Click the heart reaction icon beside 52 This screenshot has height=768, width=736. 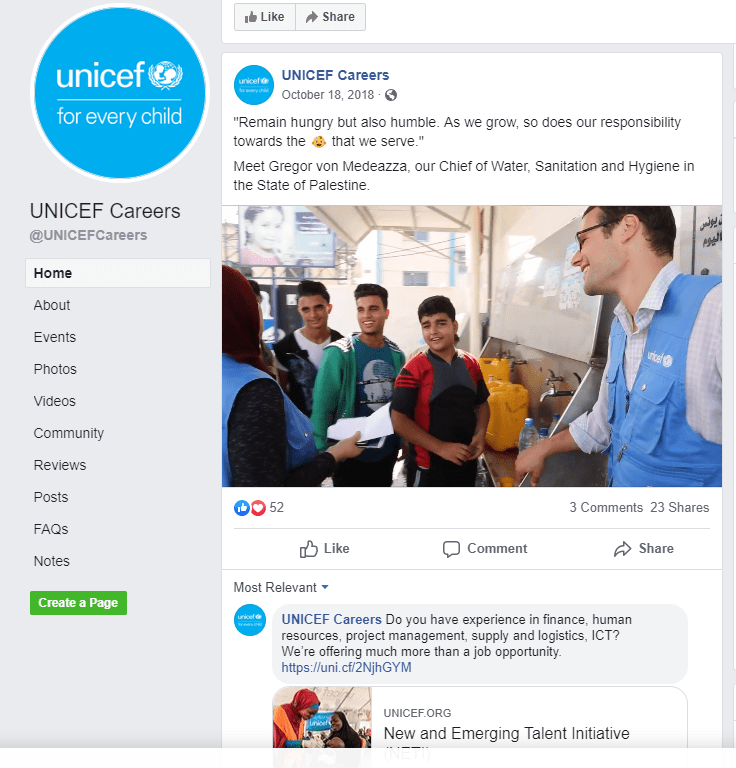258,508
